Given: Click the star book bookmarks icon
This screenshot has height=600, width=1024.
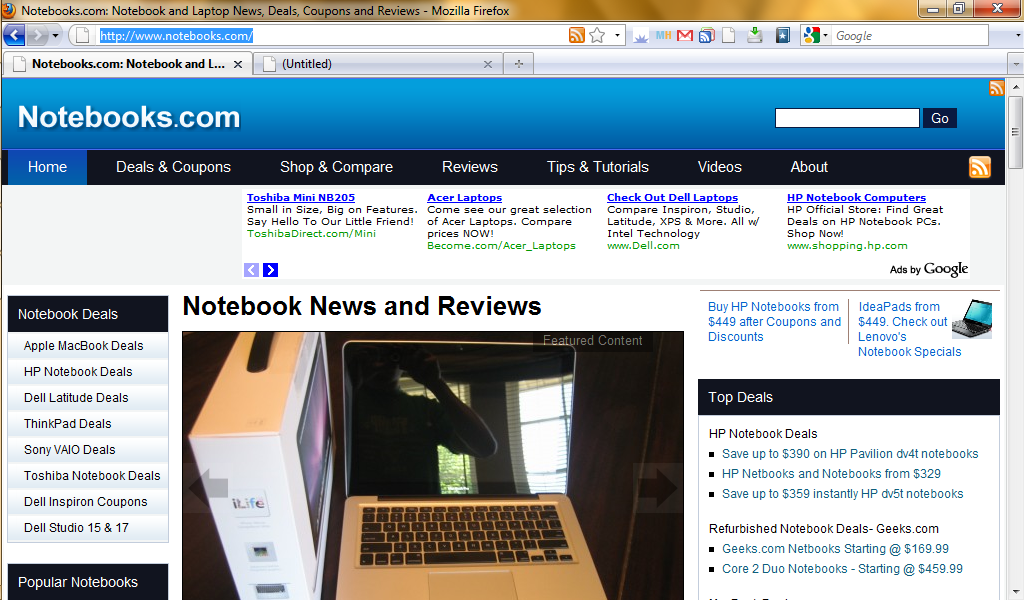Looking at the screenshot, I should pos(782,35).
